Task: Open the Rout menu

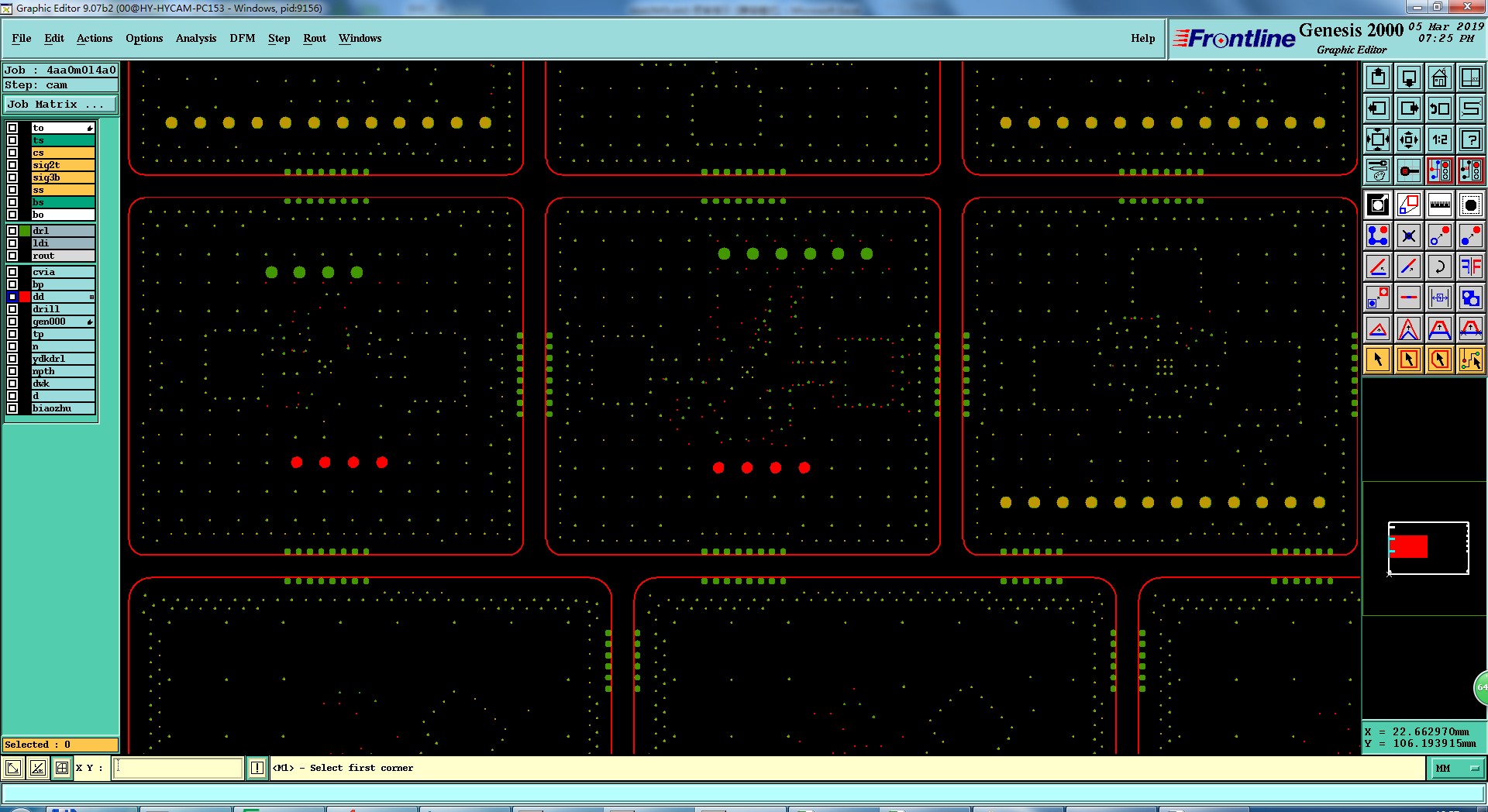Action: (x=315, y=38)
